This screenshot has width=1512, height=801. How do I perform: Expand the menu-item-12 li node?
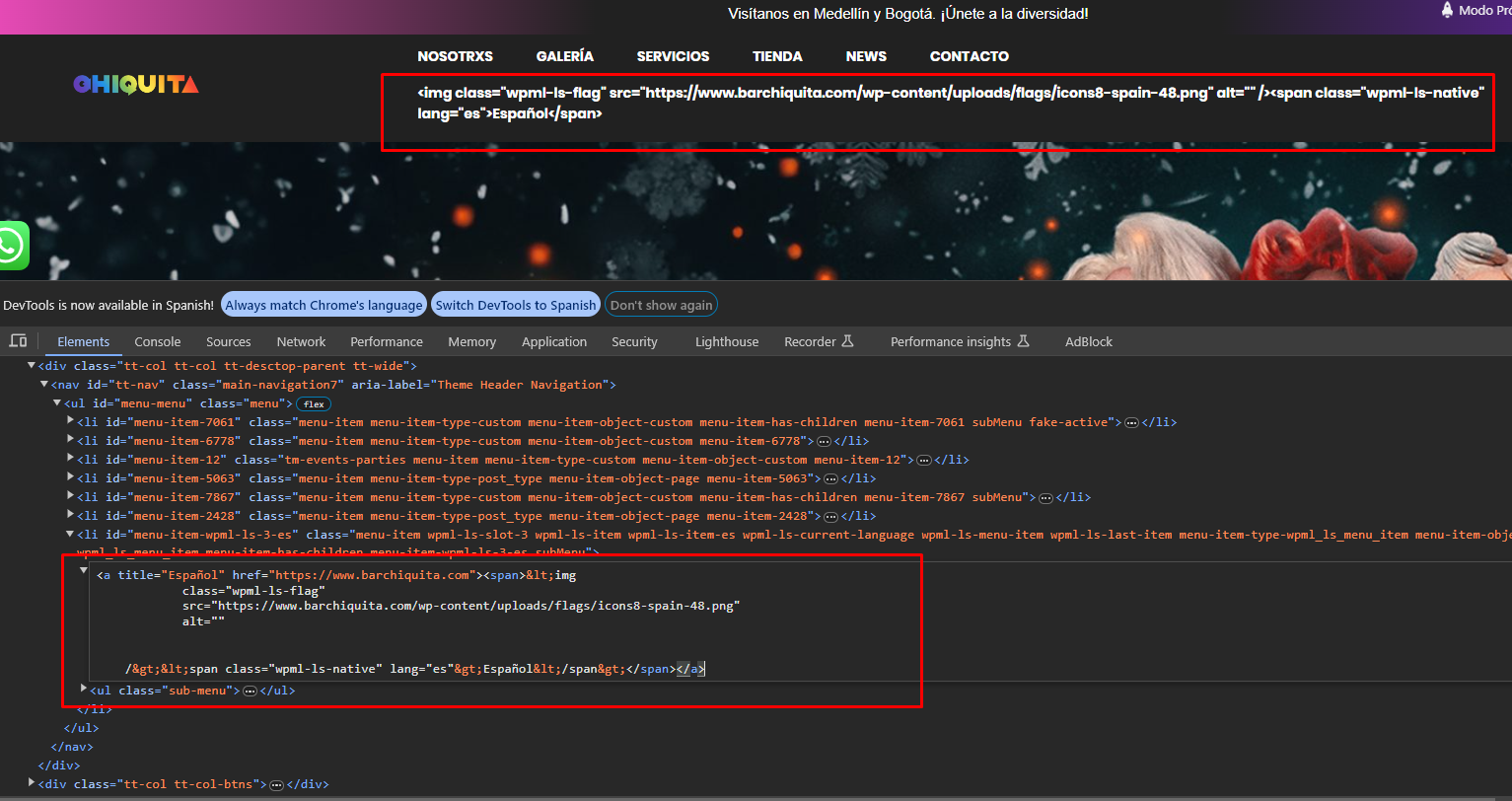point(70,459)
